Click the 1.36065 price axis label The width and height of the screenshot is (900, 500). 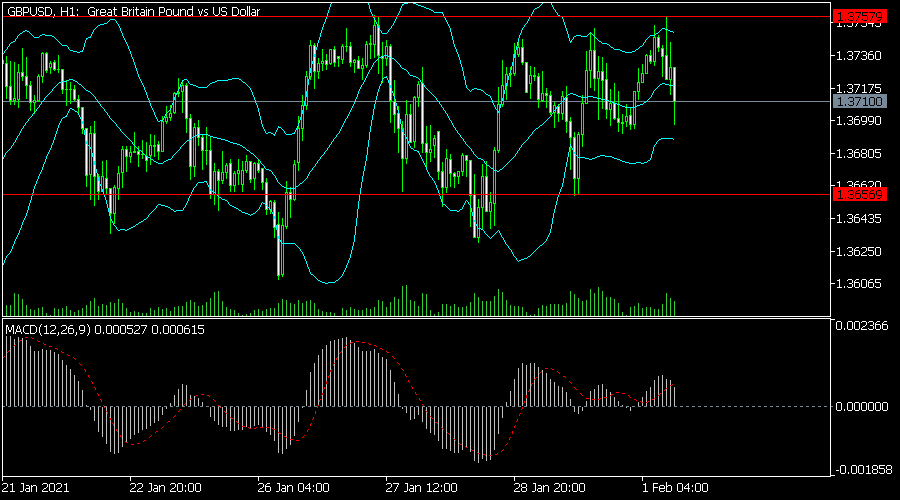tap(858, 285)
